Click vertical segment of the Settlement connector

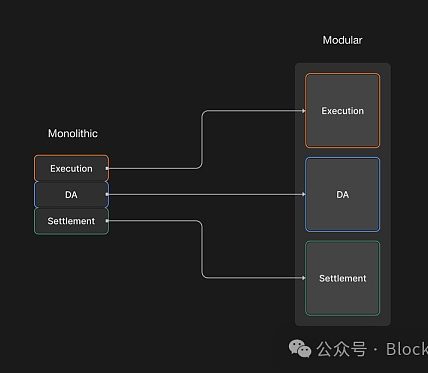pyautogui.click(x=202, y=249)
